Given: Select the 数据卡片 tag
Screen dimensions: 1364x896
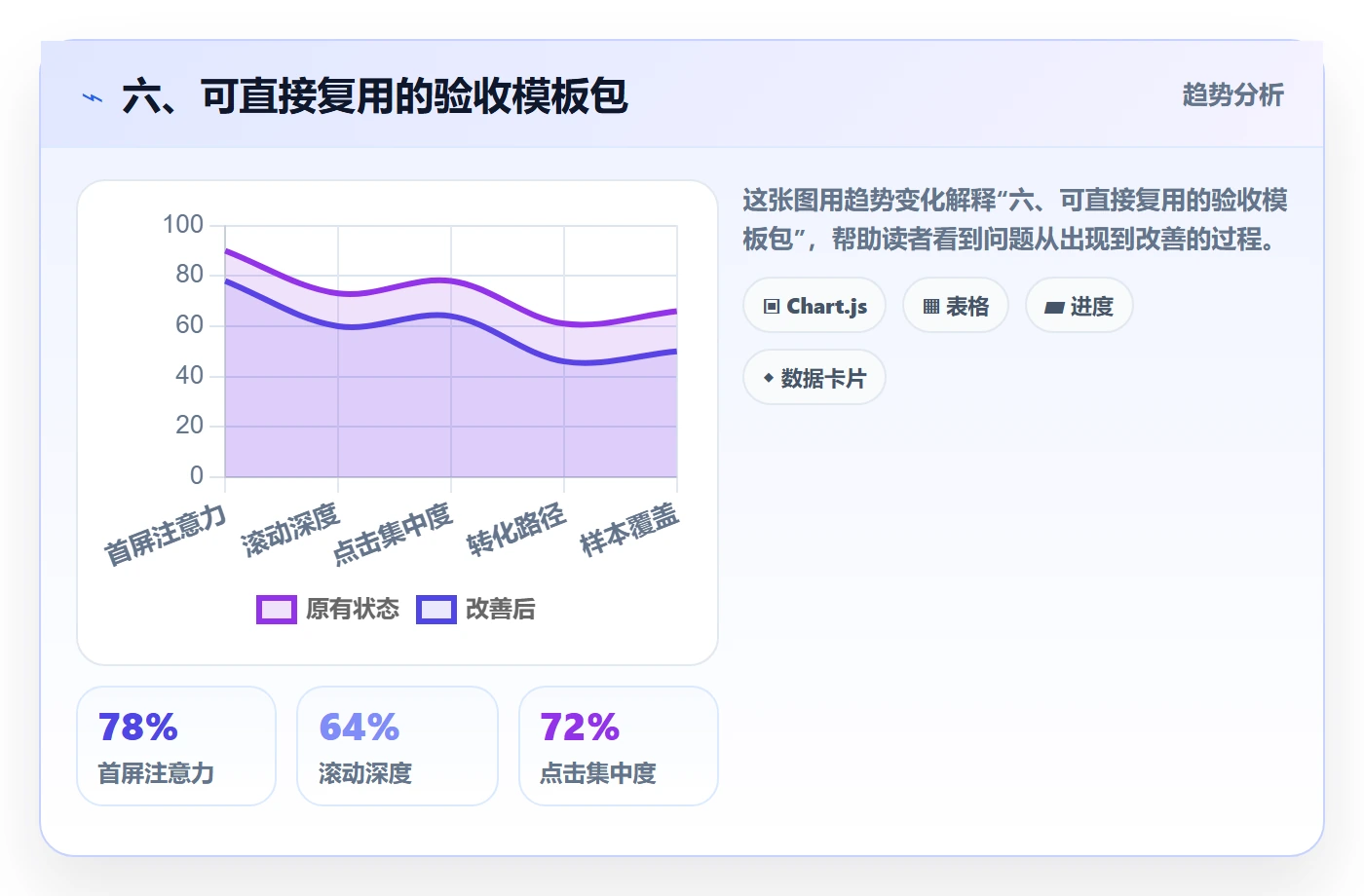Looking at the screenshot, I should click(815, 378).
